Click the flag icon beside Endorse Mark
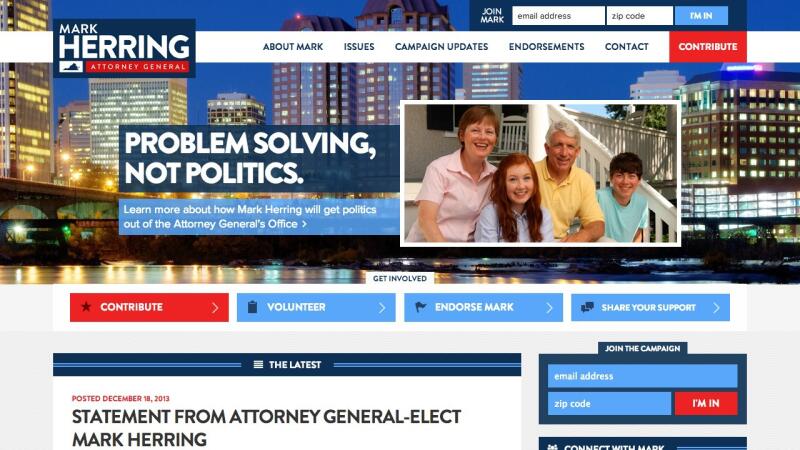The width and height of the screenshot is (800, 450). point(420,307)
